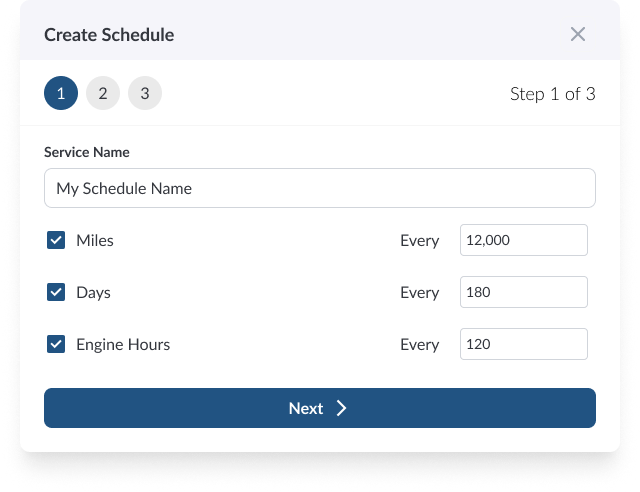Focus the Miles interval field showing 12,000
640x492 pixels.
[x=523, y=240]
